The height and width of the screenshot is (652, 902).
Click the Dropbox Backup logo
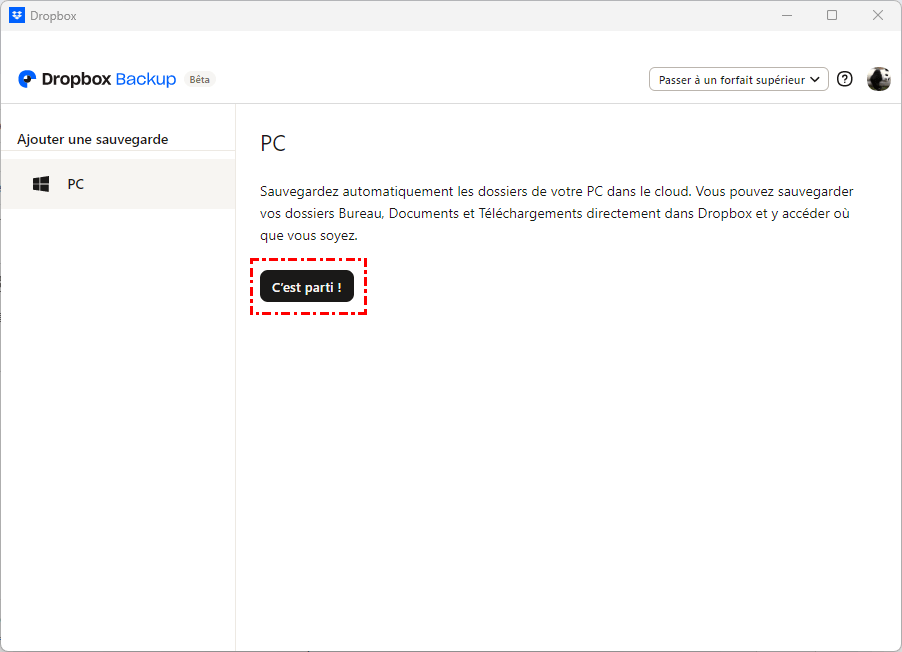[x=97, y=79]
